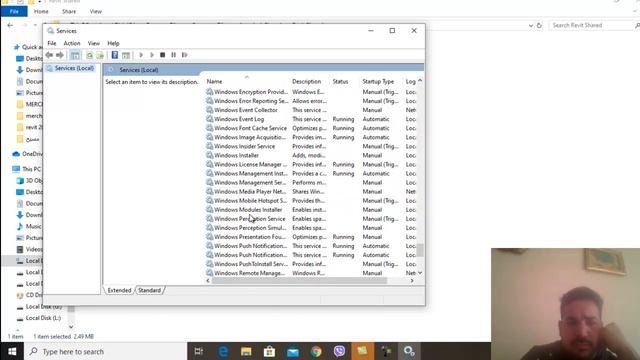Select Windows Media Player Network service

pyautogui.click(x=311, y=191)
